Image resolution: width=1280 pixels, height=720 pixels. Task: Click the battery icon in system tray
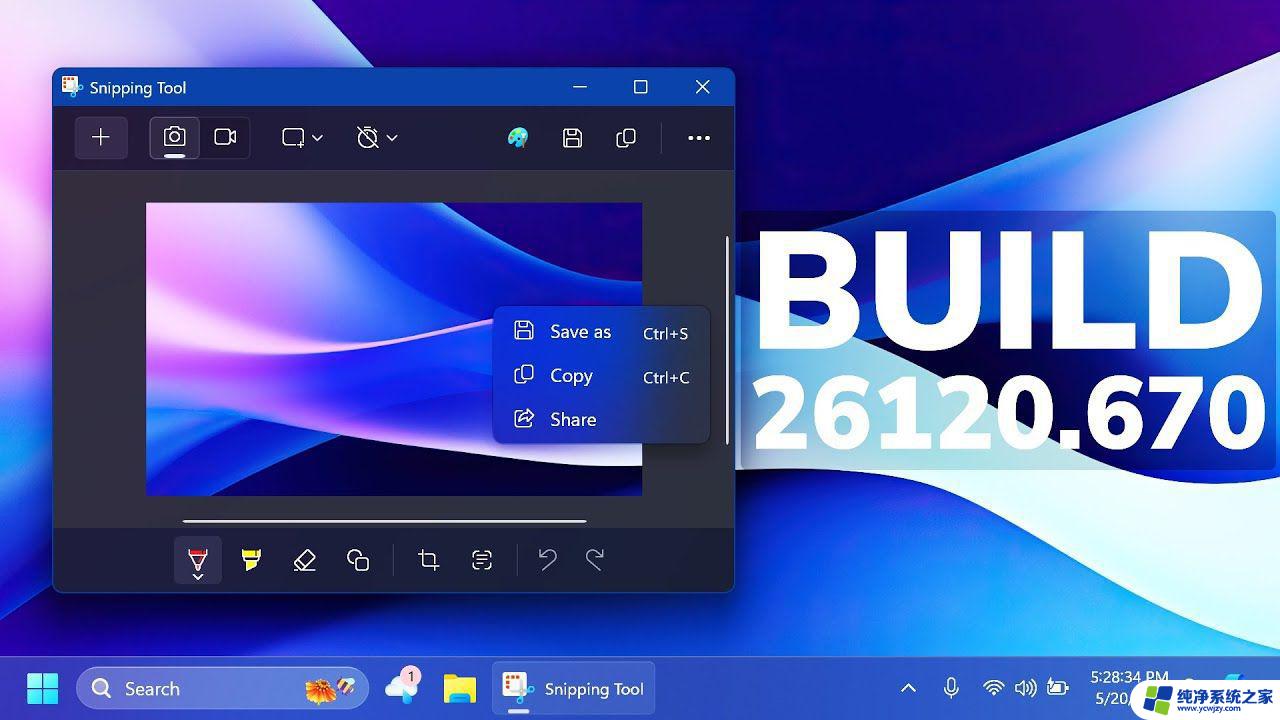(1058, 688)
